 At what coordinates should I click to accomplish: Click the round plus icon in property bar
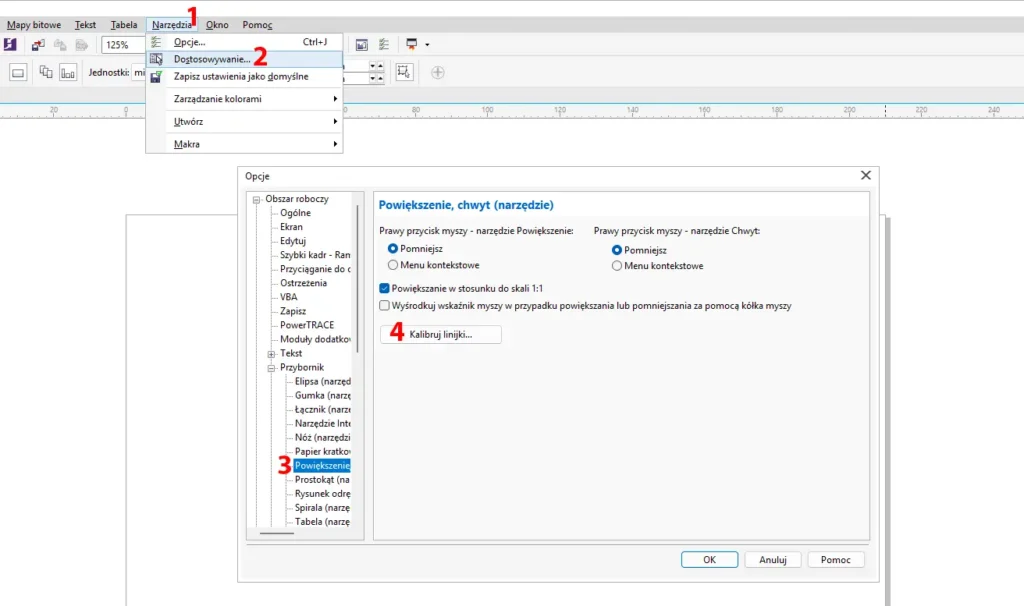tap(437, 72)
